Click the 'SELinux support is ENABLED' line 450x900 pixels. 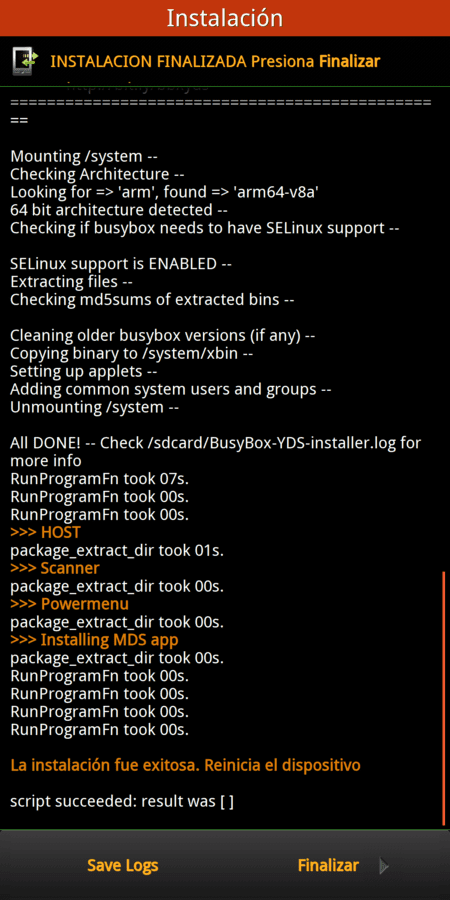(x=121, y=264)
